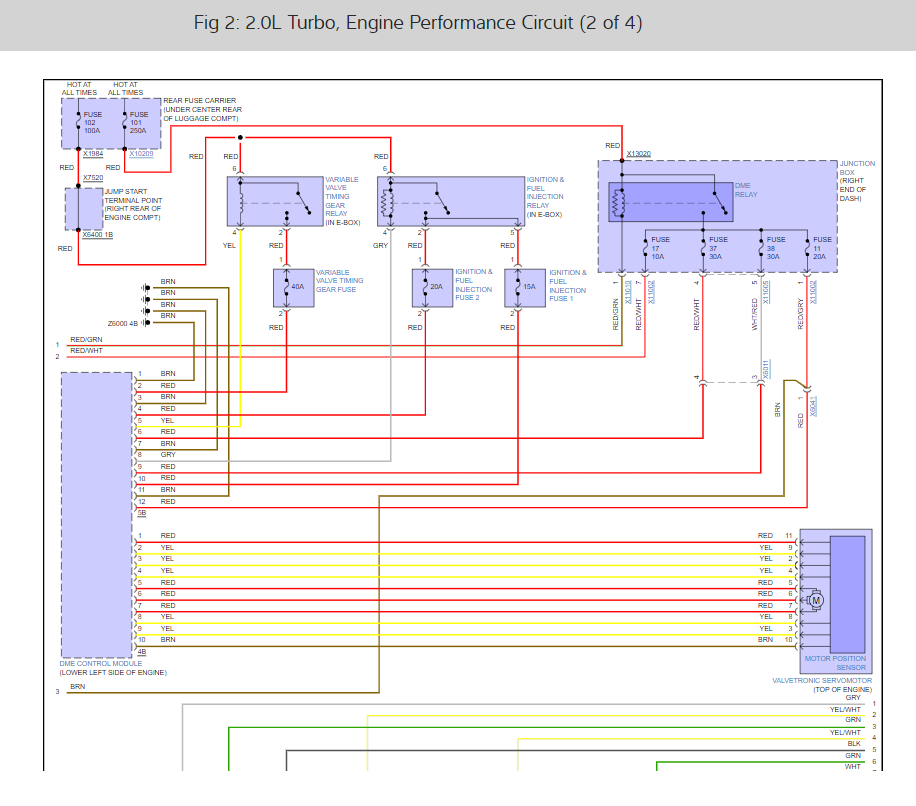Click the Fig 2 diagram title heading
This screenshot has height=806, width=916.
418,22
